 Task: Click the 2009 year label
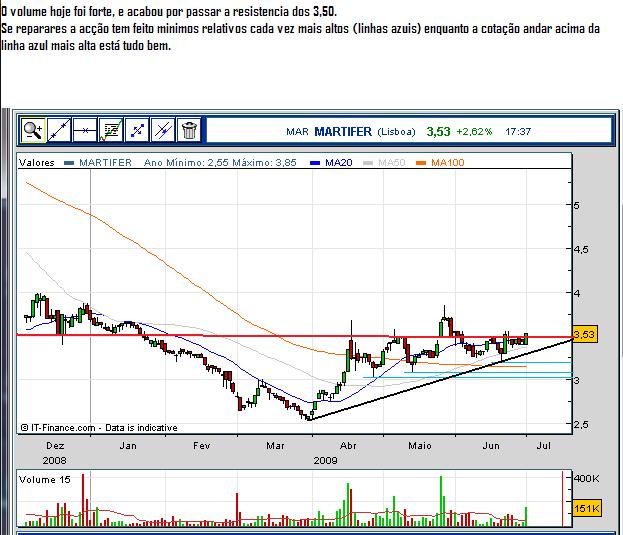tap(325, 461)
